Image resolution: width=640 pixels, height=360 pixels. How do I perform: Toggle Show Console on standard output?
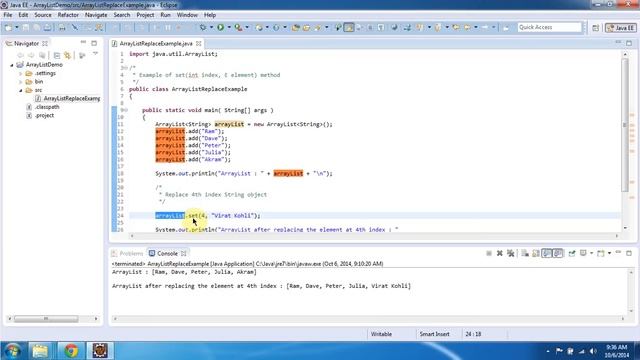pyautogui.click(x=547, y=253)
